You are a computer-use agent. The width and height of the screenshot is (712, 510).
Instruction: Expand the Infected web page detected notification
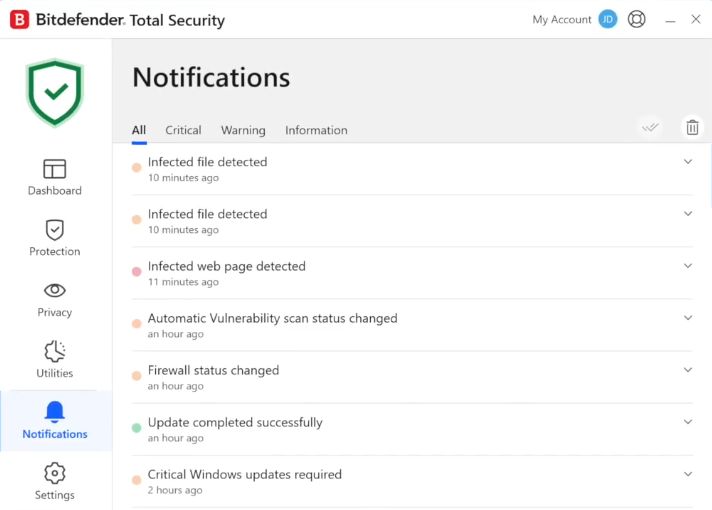pos(688,266)
